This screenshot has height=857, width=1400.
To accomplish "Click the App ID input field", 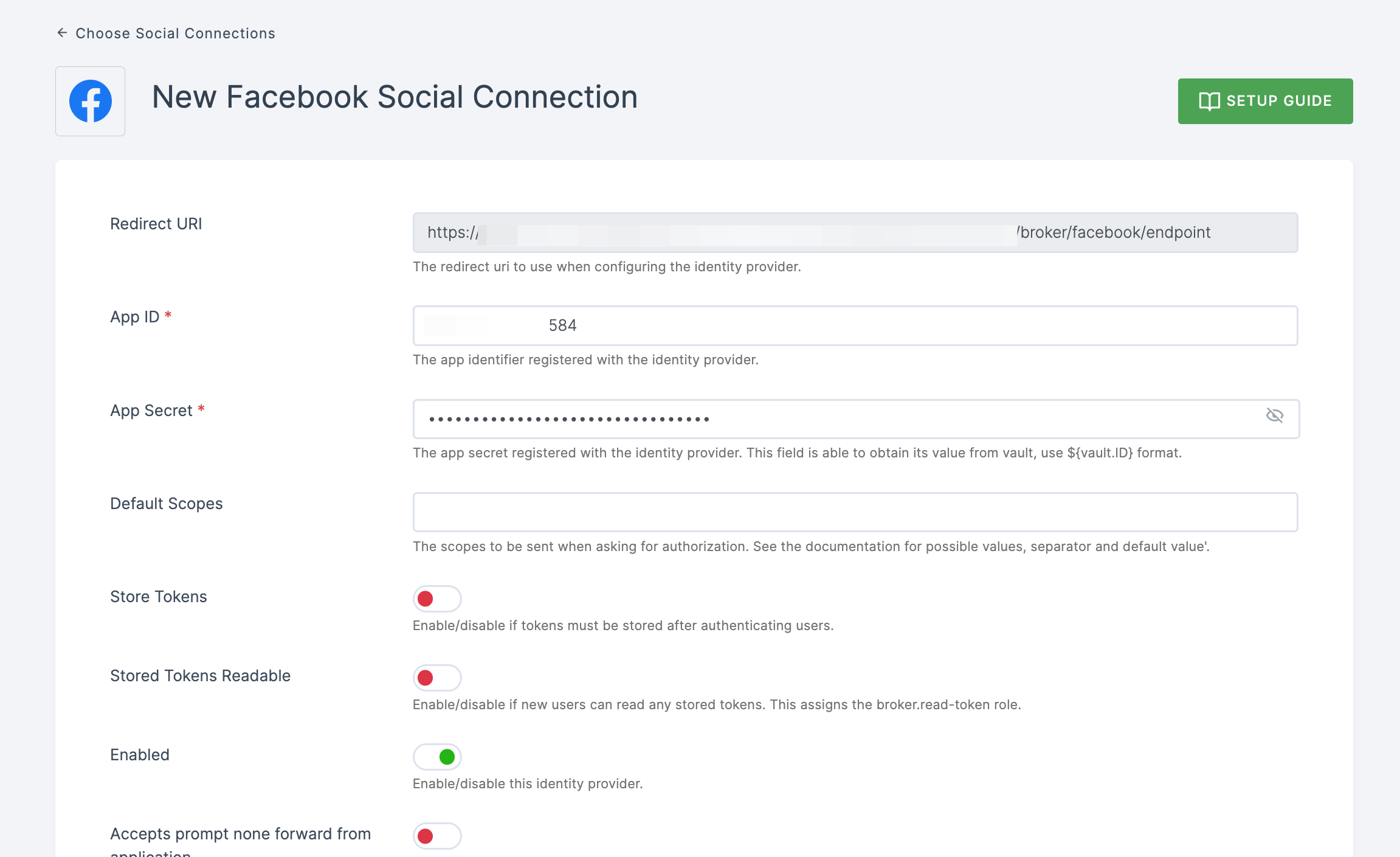I will pyautogui.click(x=855, y=325).
